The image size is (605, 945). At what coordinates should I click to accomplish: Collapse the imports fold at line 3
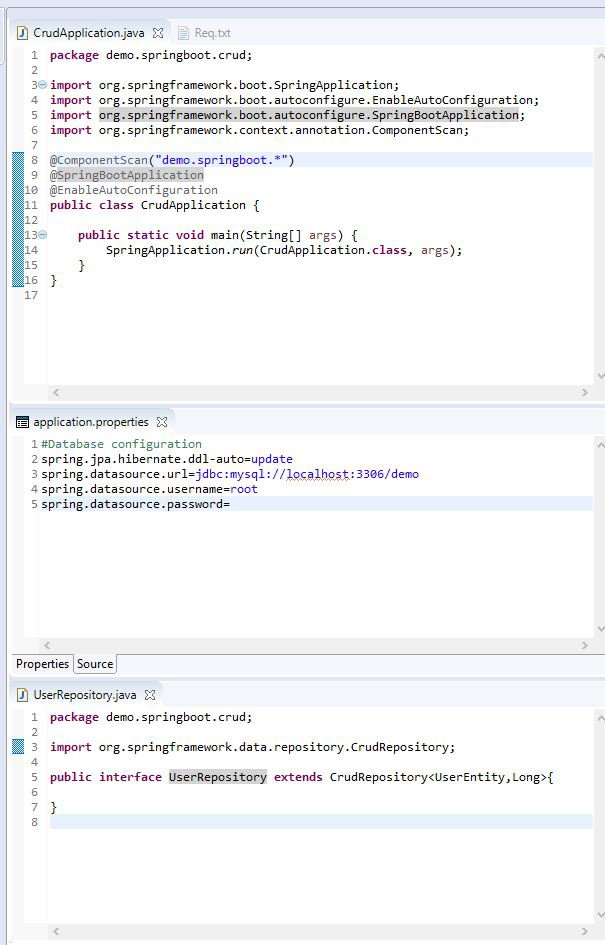point(43,85)
